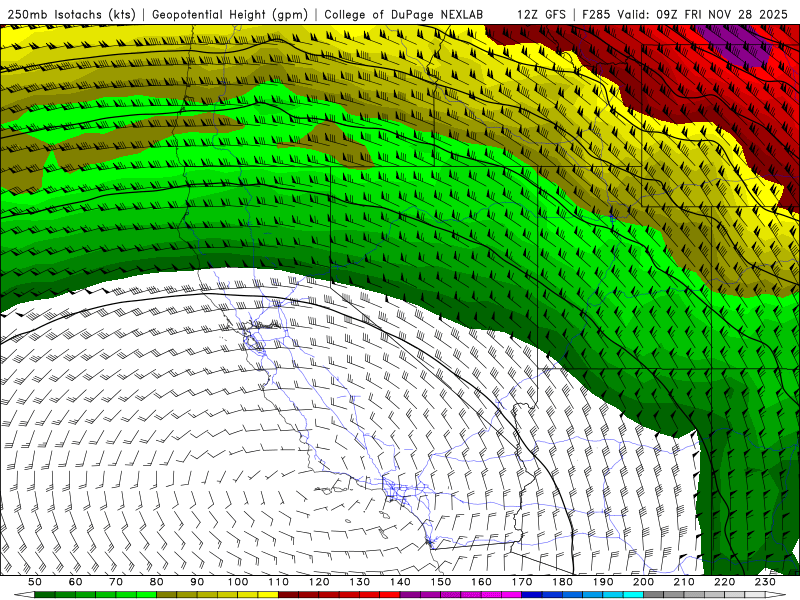Image resolution: width=800 pixels, height=600 pixels.
Task: Click the left arrow end of color bar
Action: point(24,594)
